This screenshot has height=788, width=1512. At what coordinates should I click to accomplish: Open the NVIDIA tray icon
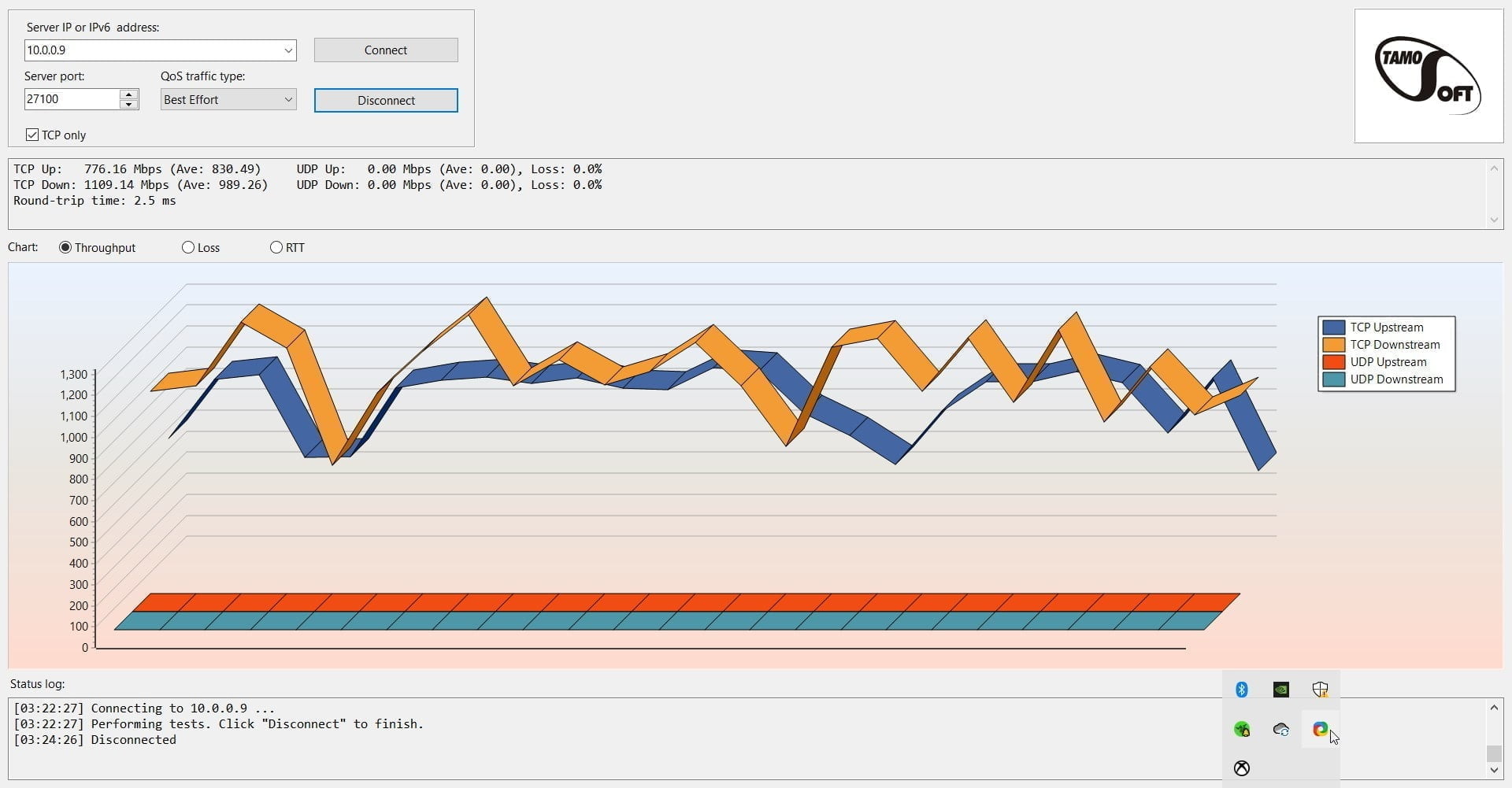click(x=1281, y=690)
